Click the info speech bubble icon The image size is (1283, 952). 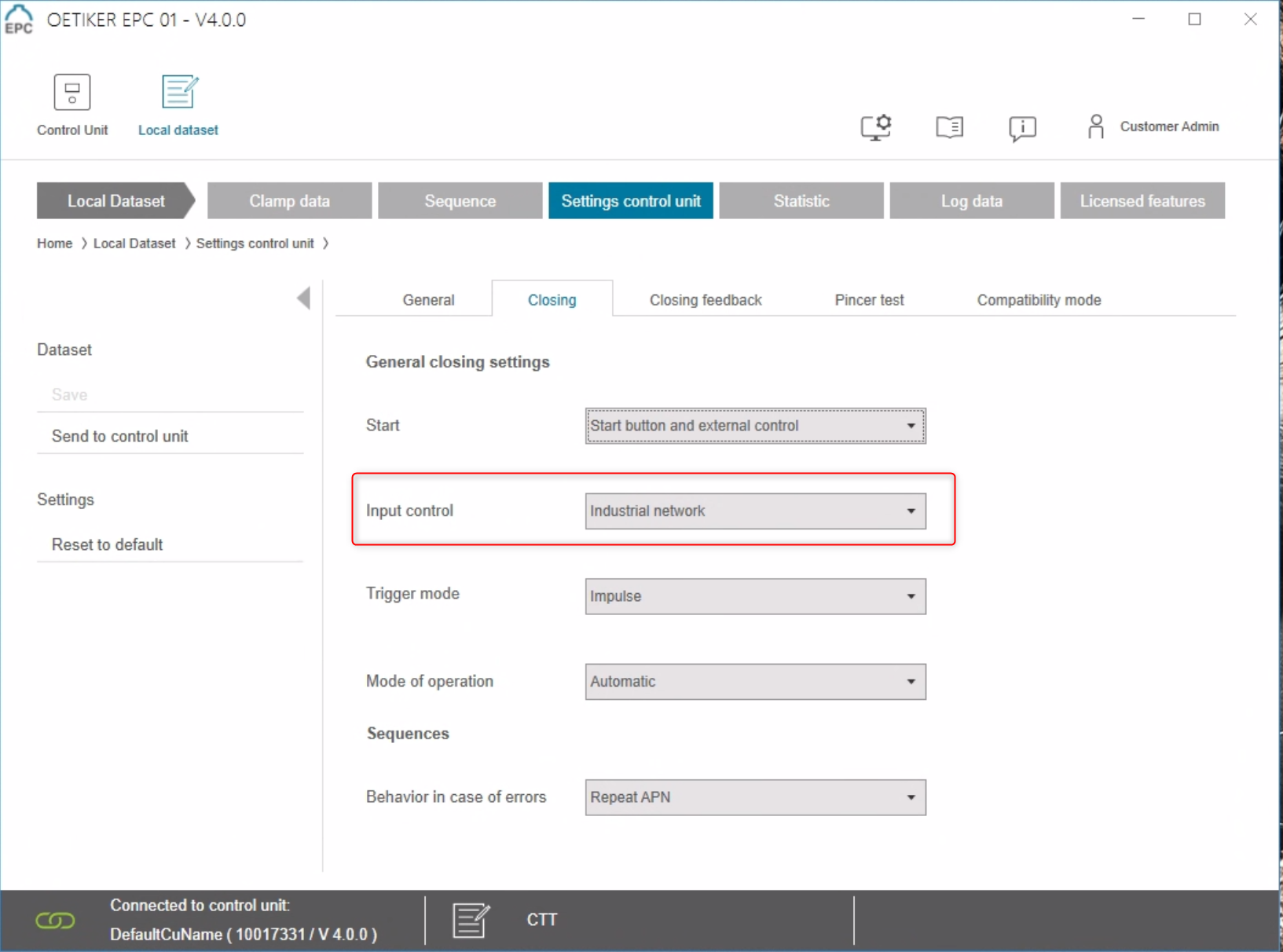point(1022,128)
